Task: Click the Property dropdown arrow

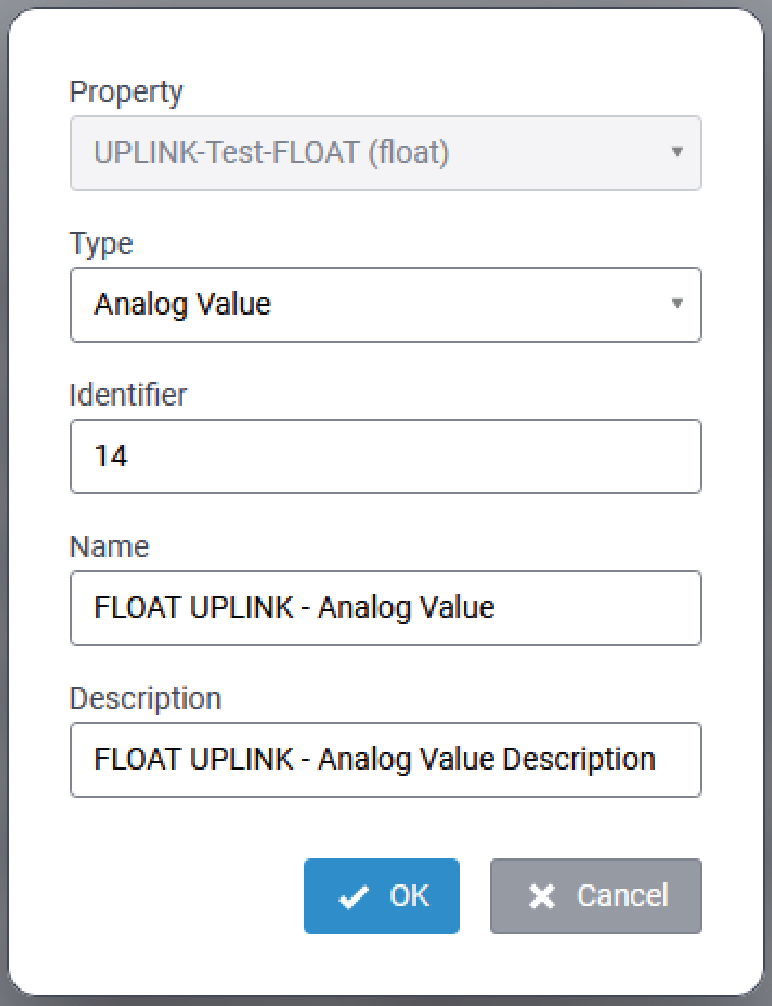Action: point(677,153)
